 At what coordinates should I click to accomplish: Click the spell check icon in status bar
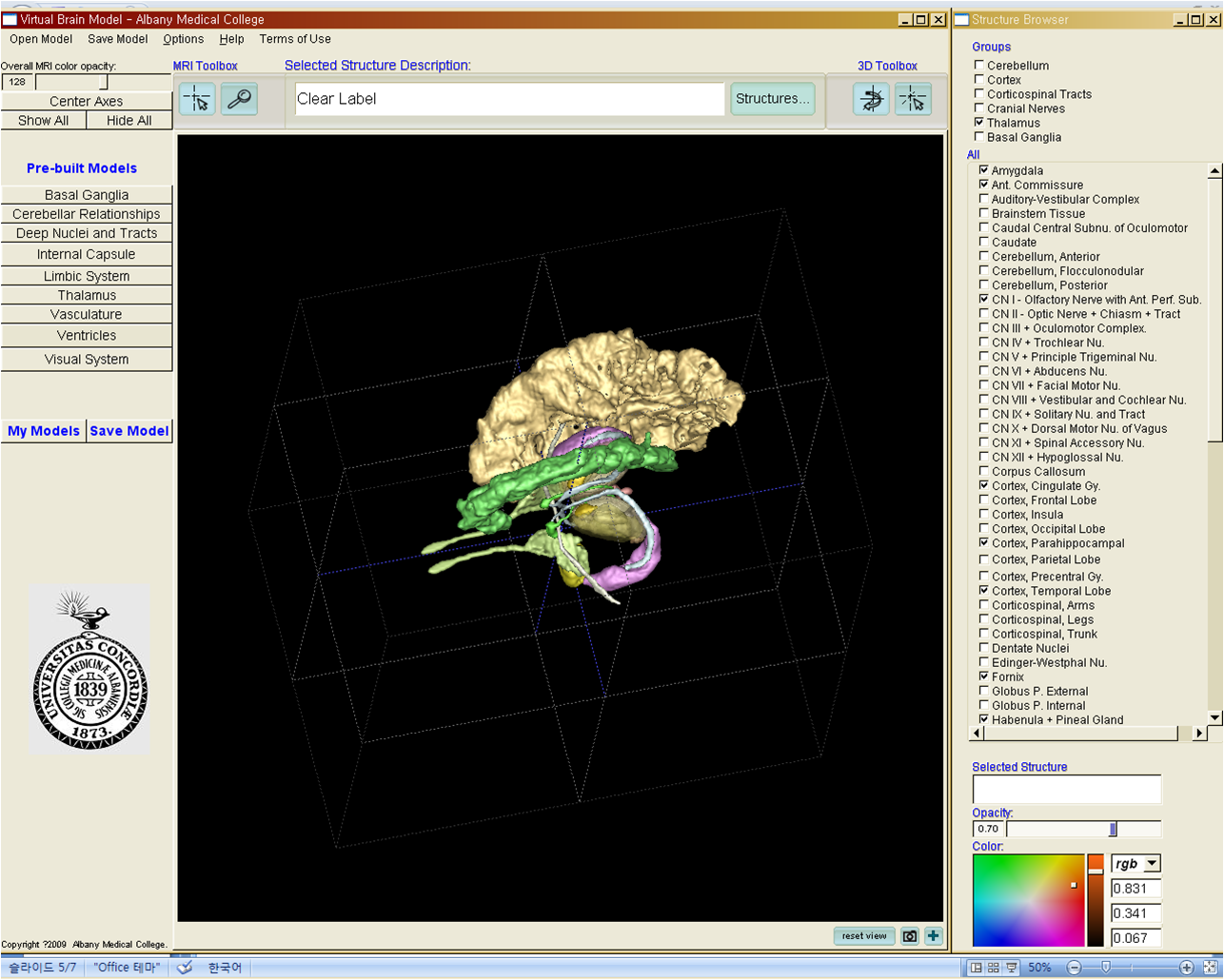pyautogui.click(x=186, y=968)
